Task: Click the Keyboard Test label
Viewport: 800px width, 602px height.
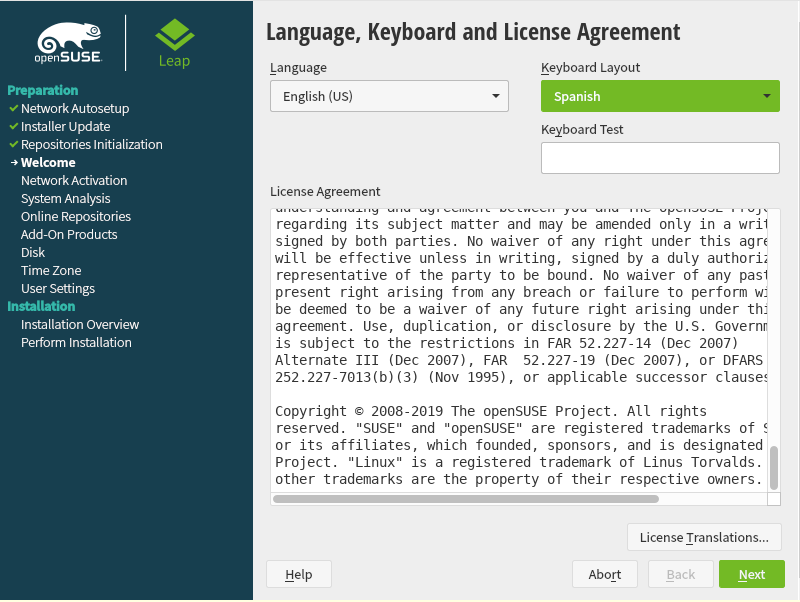Action: click(x=582, y=130)
